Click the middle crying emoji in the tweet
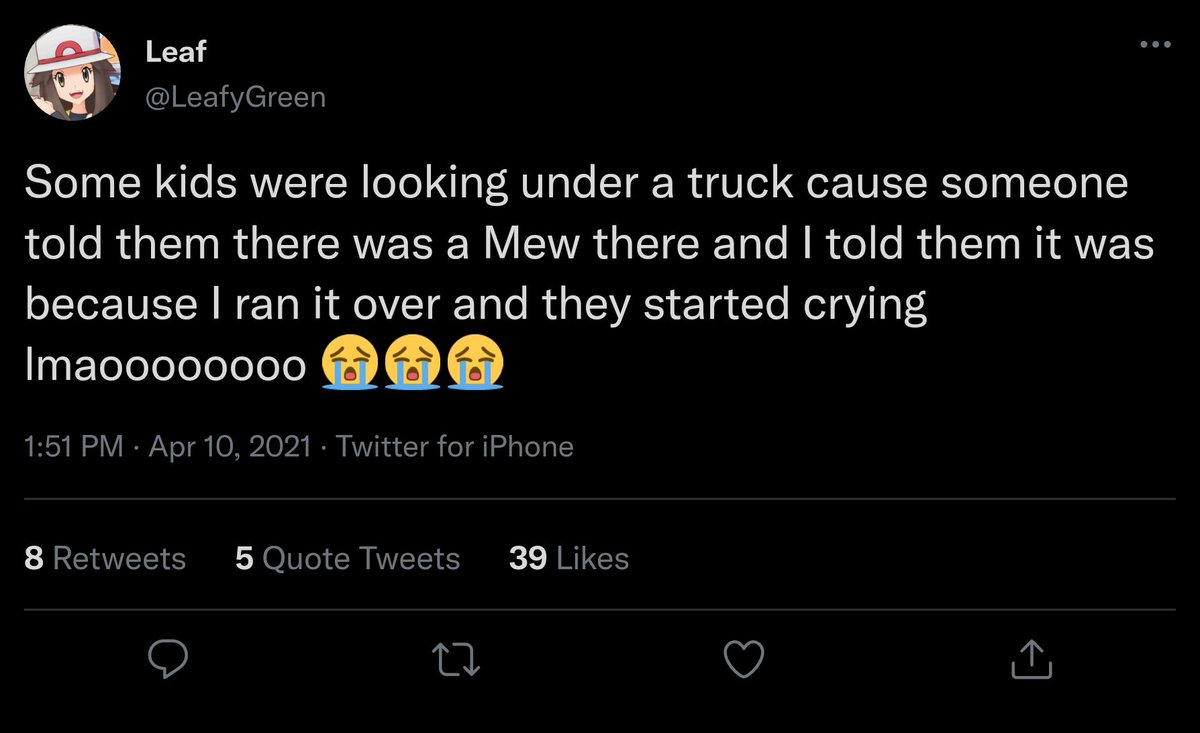 [411, 363]
